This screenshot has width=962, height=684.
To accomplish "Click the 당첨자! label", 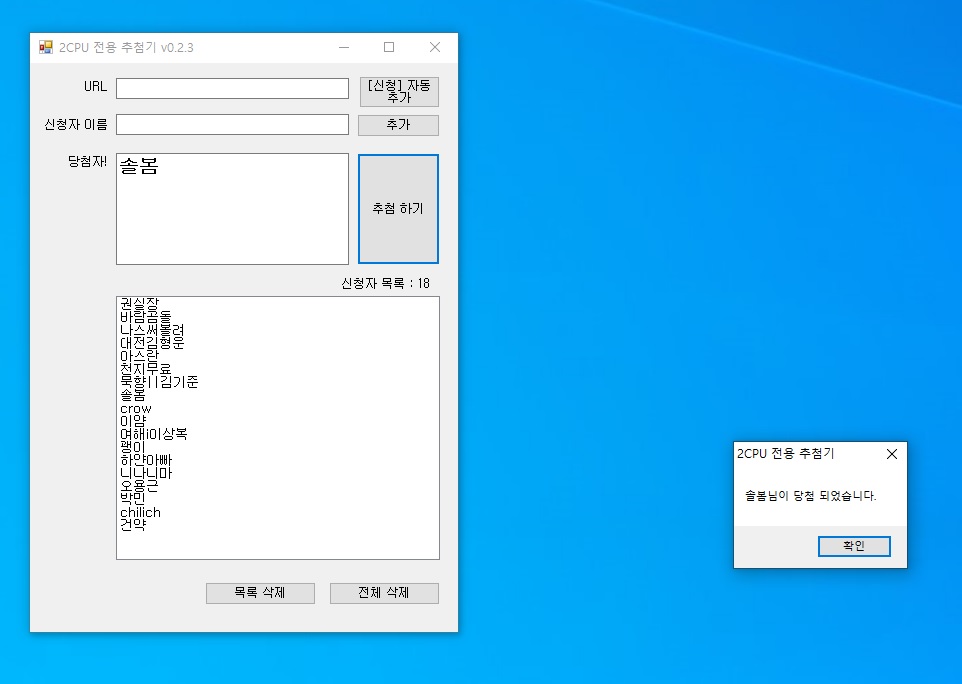I will tap(87, 161).
